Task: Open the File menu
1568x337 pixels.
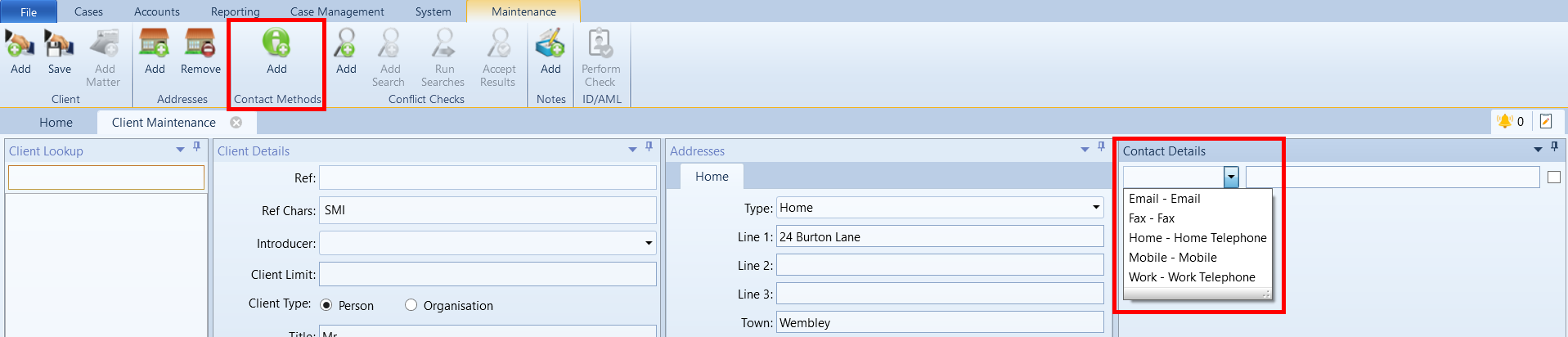Action: tap(29, 11)
